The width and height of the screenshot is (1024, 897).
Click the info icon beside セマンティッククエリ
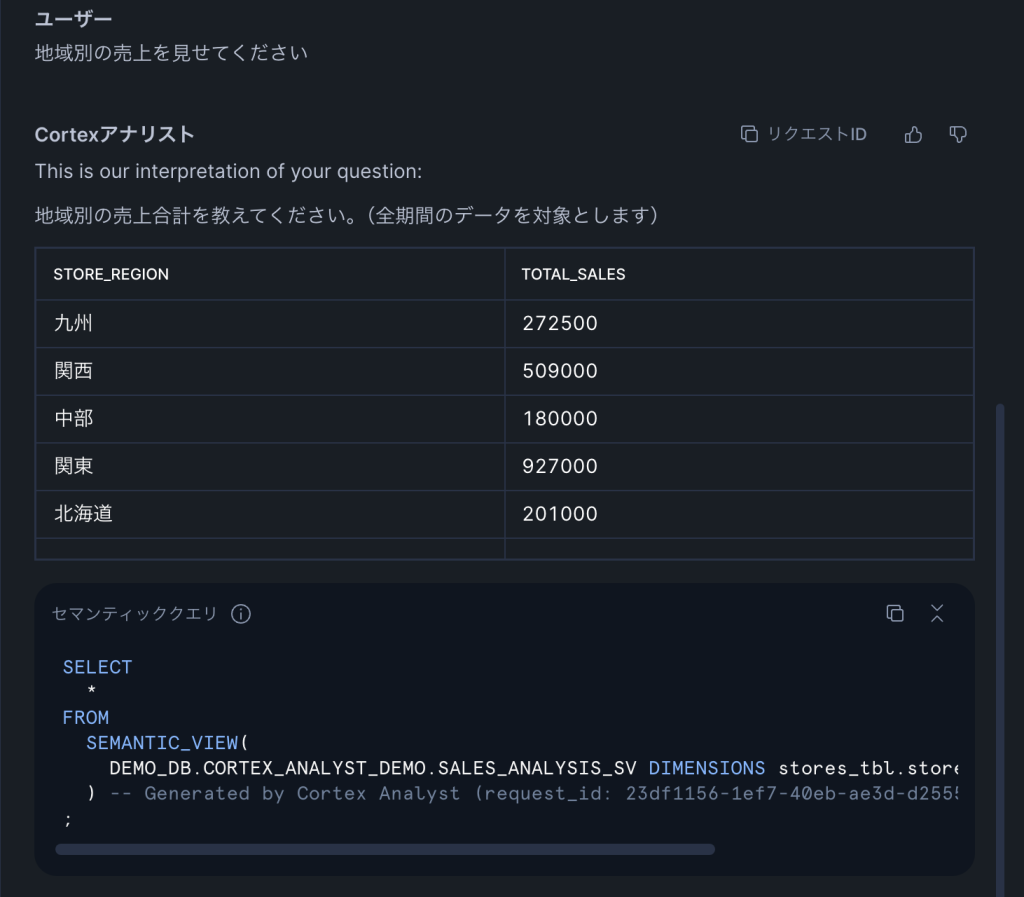point(241,614)
